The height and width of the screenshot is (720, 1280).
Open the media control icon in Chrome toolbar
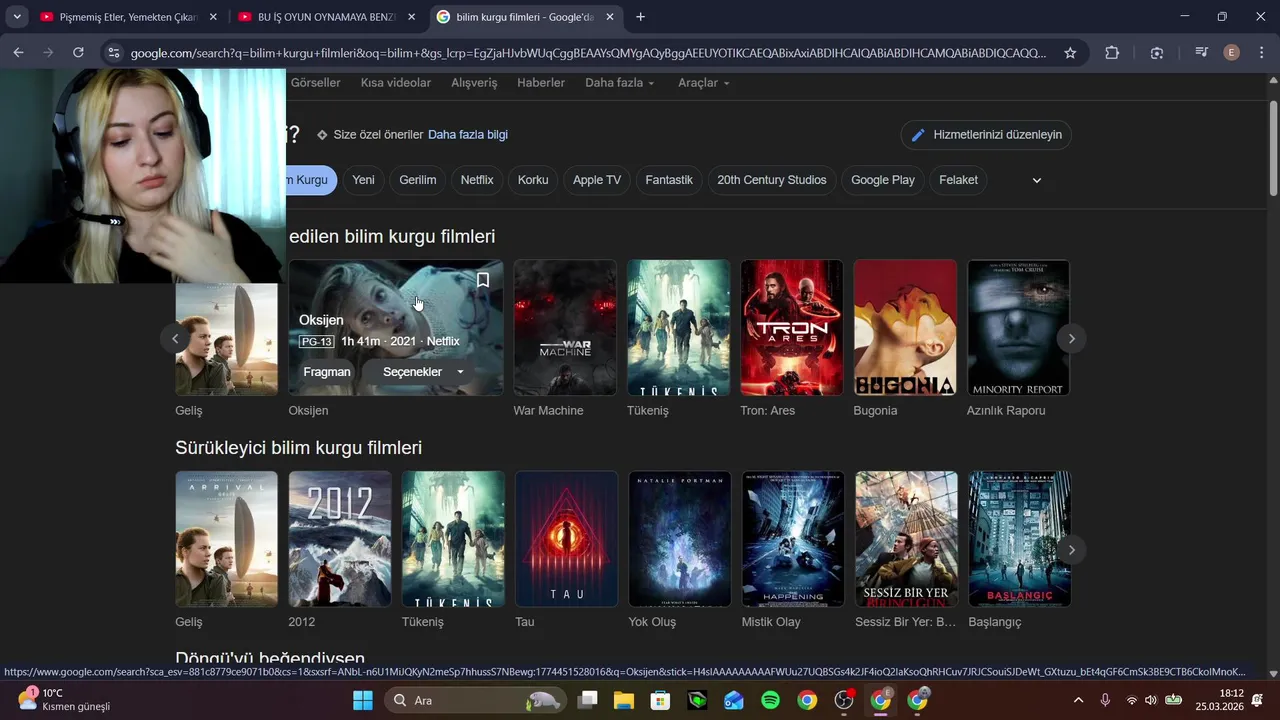point(1201,53)
